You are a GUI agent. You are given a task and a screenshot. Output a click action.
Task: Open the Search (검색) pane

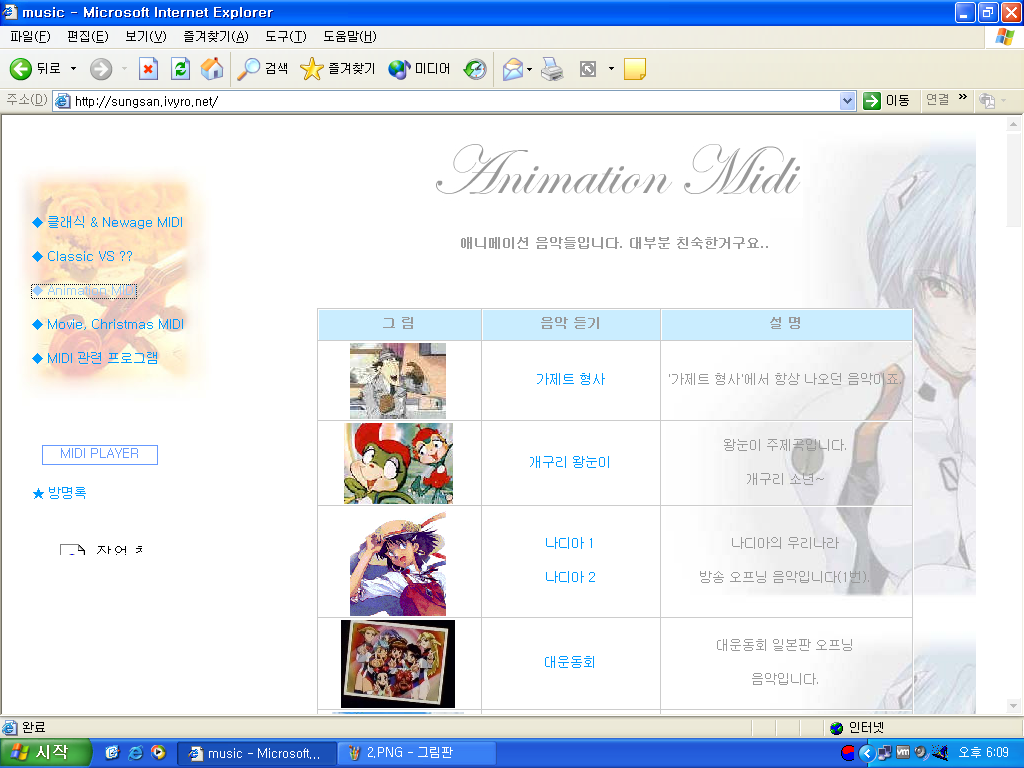point(262,69)
